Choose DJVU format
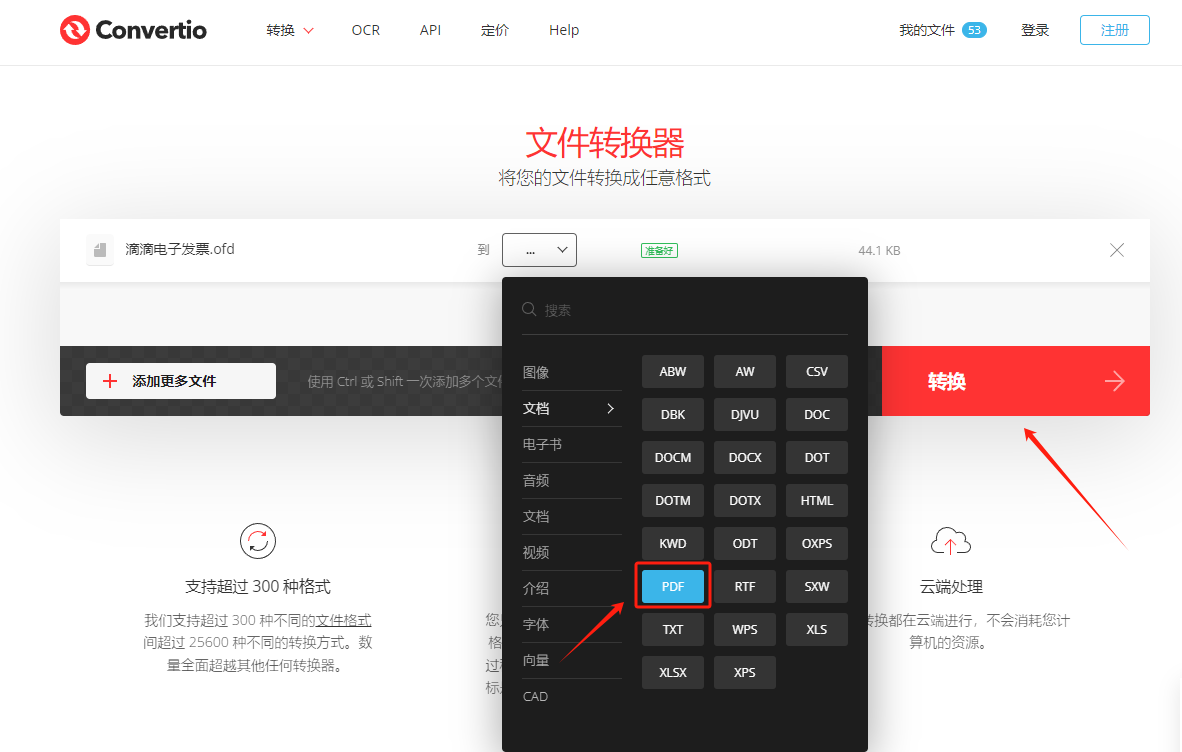1182x752 pixels. [745, 414]
